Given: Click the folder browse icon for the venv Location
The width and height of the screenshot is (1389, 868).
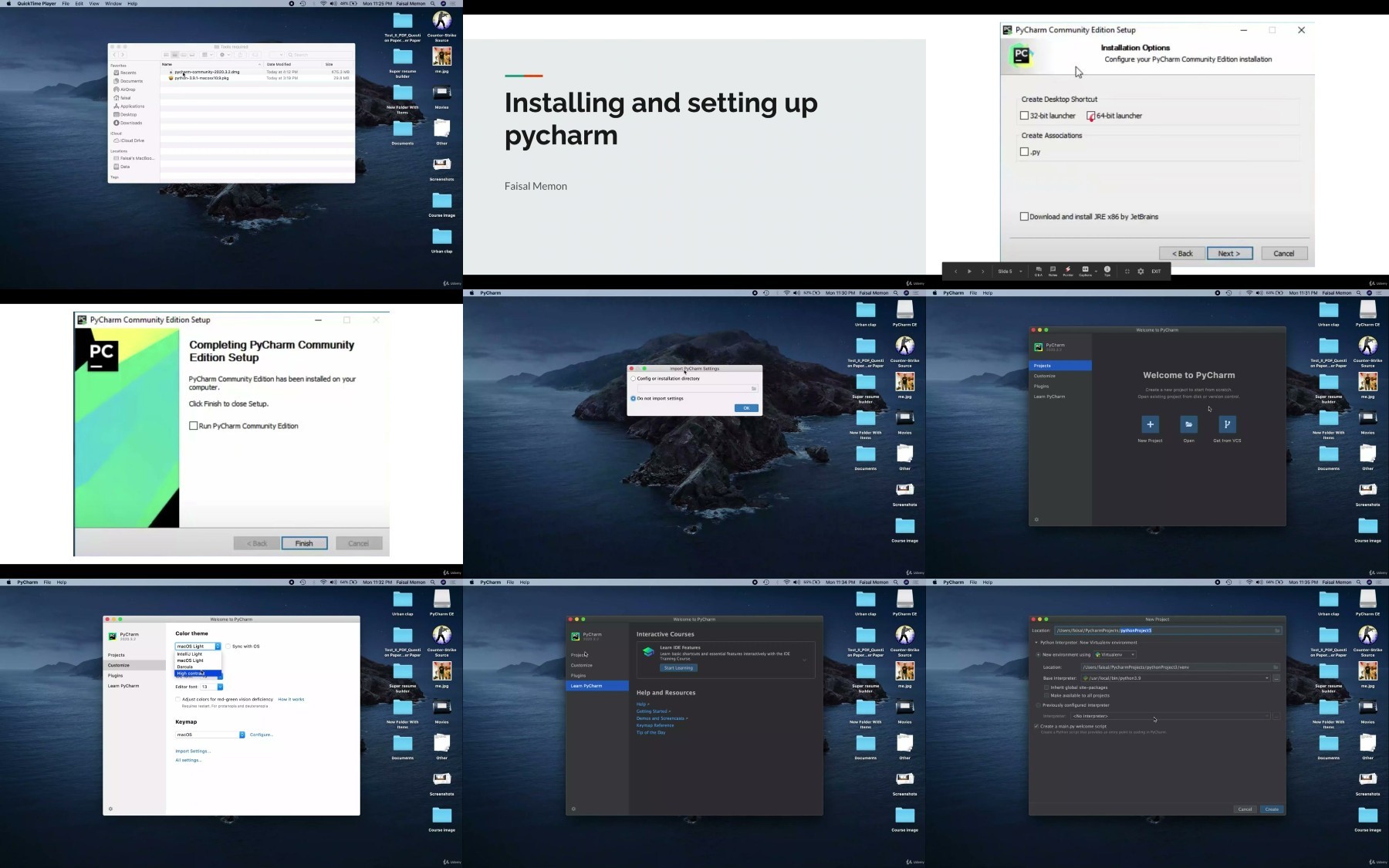Looking at the screenshot, I should point(1276,667).
